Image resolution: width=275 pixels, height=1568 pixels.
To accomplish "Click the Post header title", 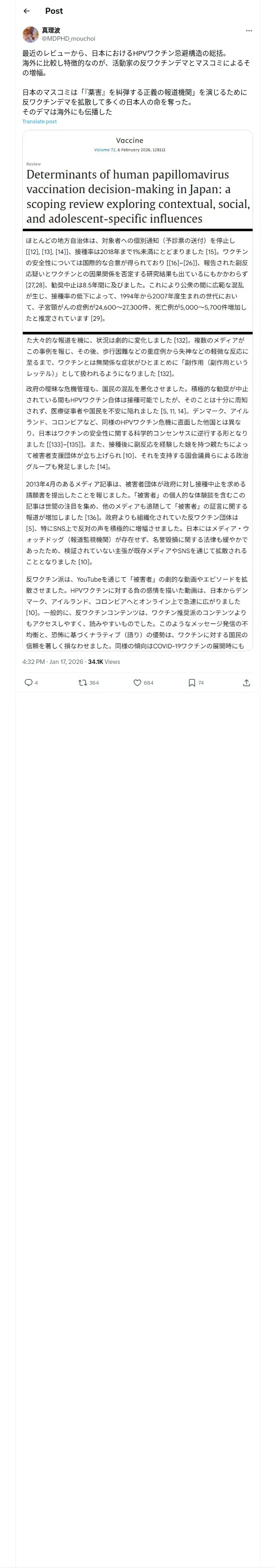I will (x=54, y=11).
